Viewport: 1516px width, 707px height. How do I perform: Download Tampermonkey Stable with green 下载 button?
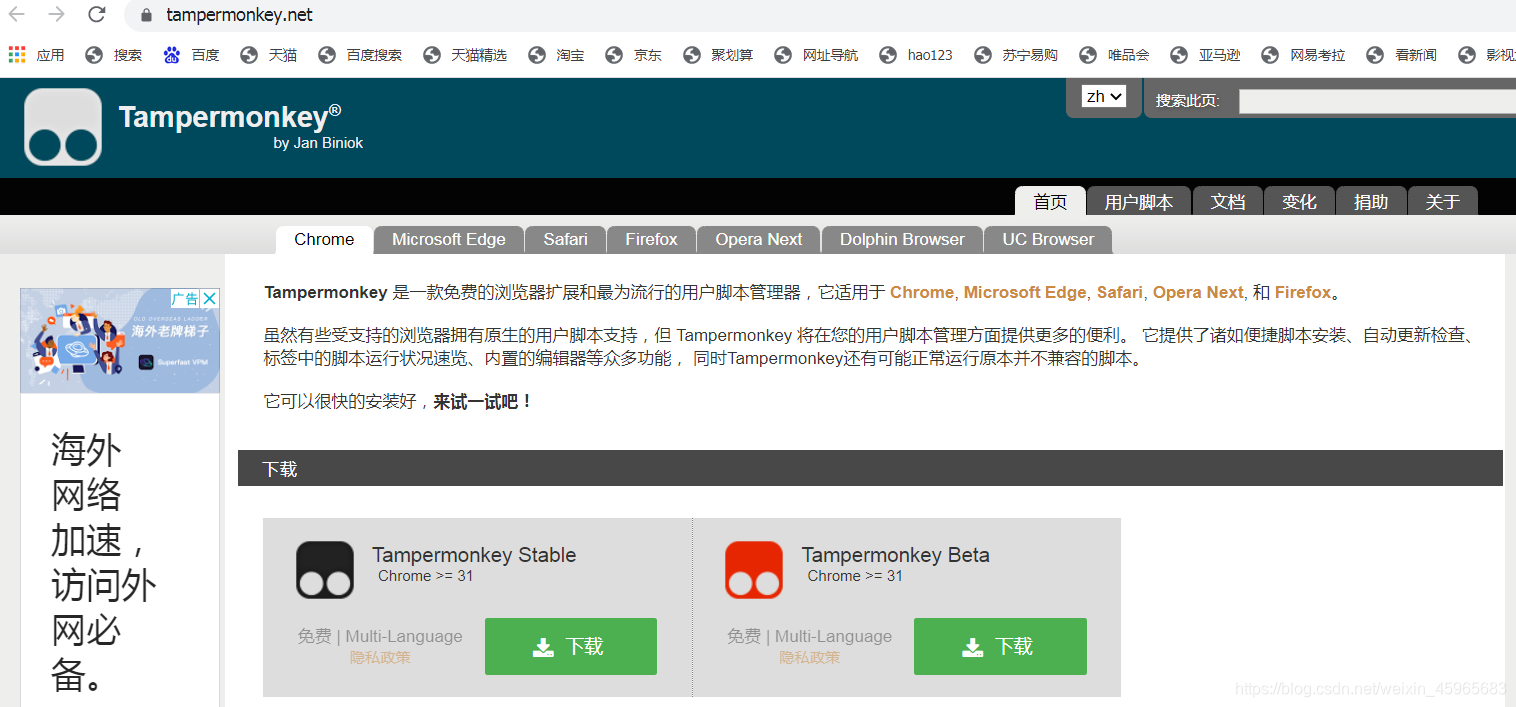coord(571,646)
